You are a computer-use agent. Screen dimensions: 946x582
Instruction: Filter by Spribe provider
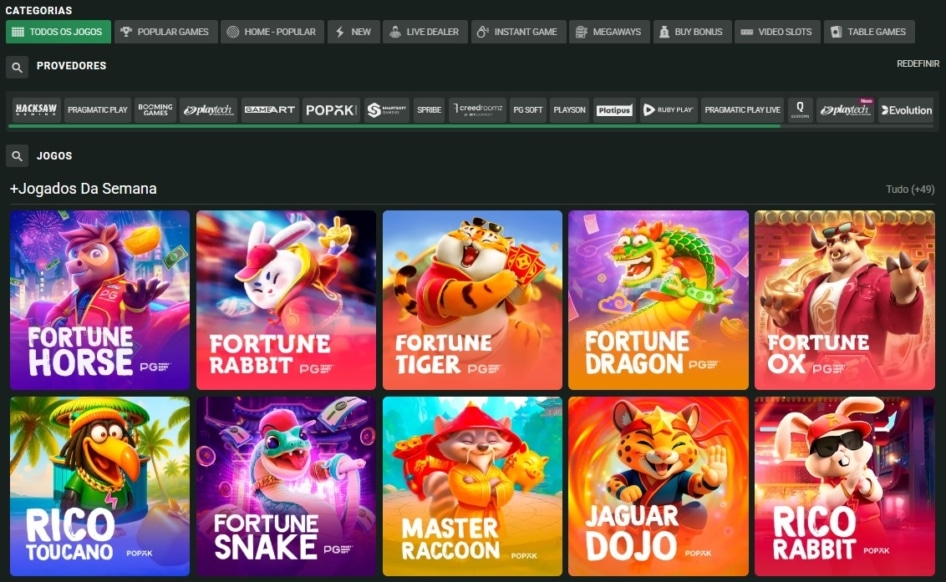pyautogui.click(x=429, y=110)
